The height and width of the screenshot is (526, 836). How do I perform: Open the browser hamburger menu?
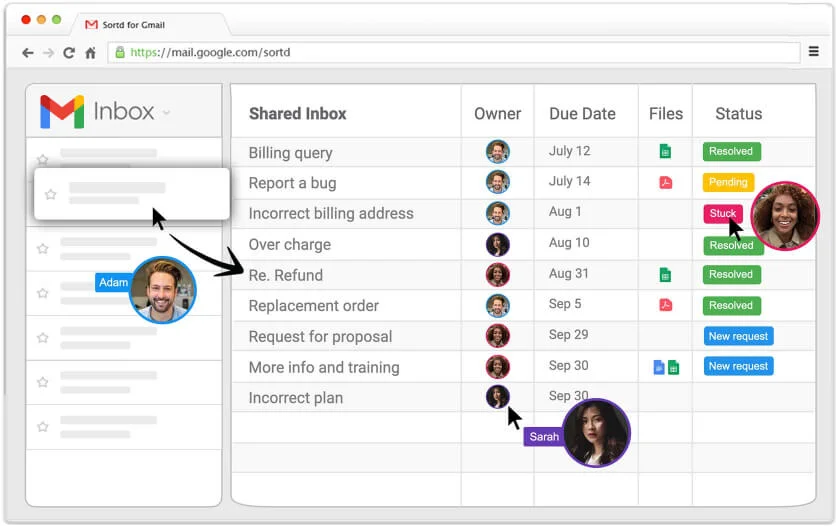point(813,51)
